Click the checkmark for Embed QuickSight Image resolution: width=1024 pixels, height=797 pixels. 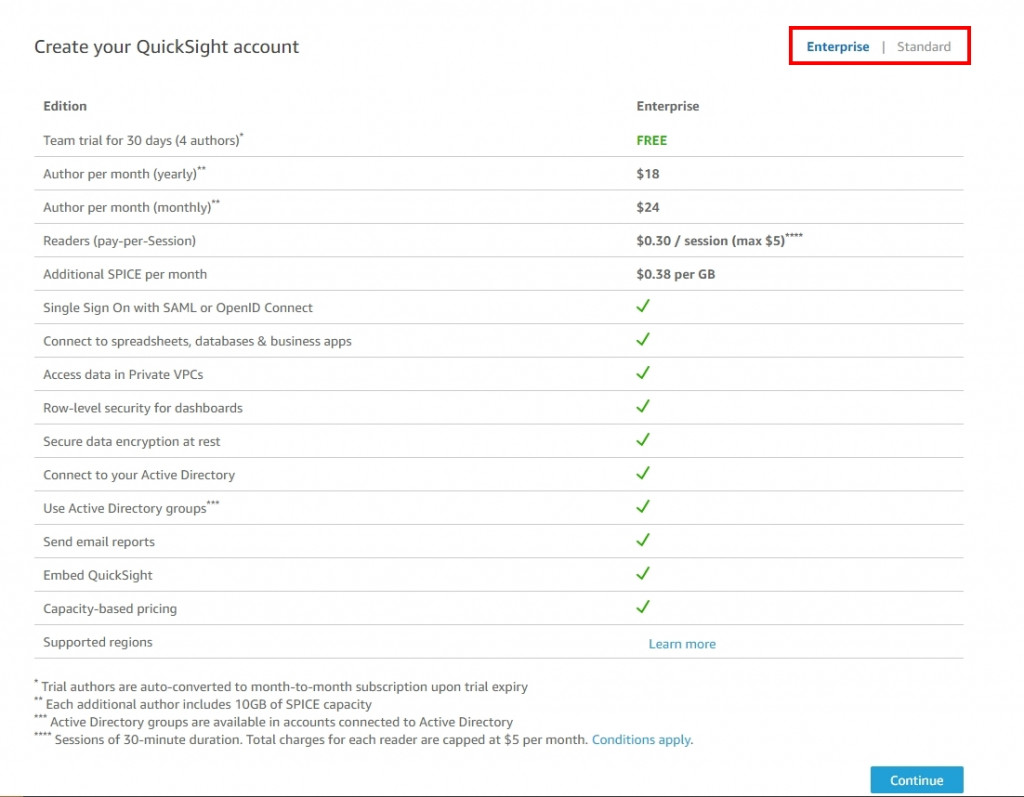coord(643,573)
